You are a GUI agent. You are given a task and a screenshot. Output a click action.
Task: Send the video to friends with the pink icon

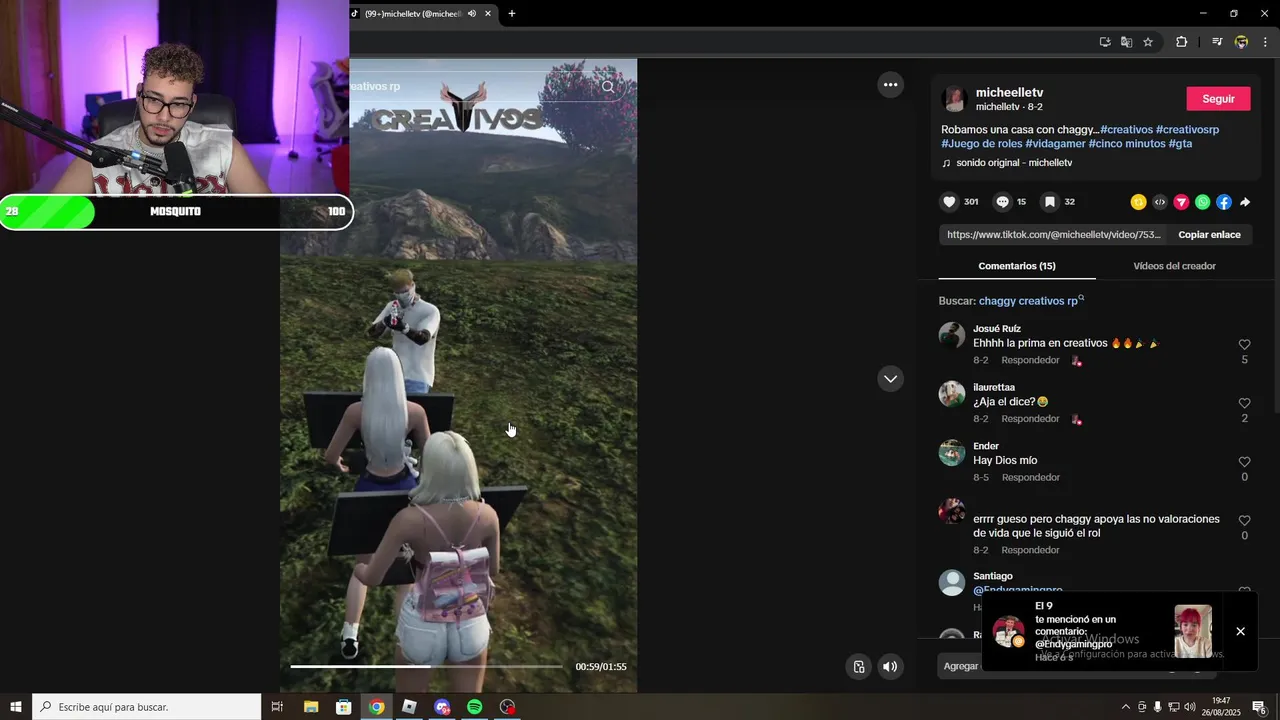1181,202
